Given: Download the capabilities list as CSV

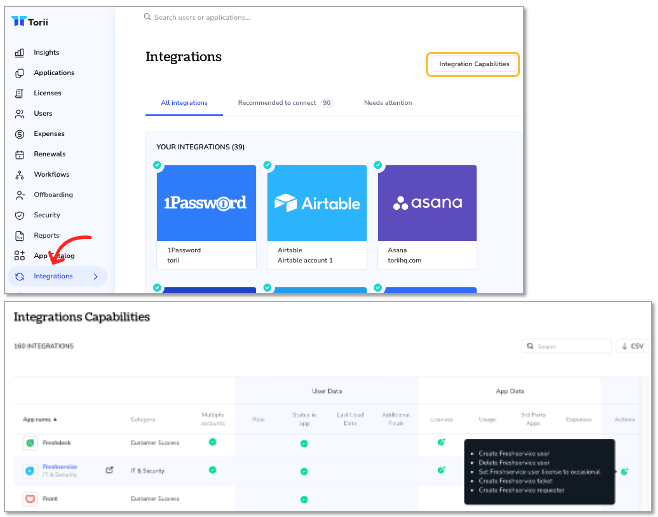Looking at the screenshot, I should 632,346.
